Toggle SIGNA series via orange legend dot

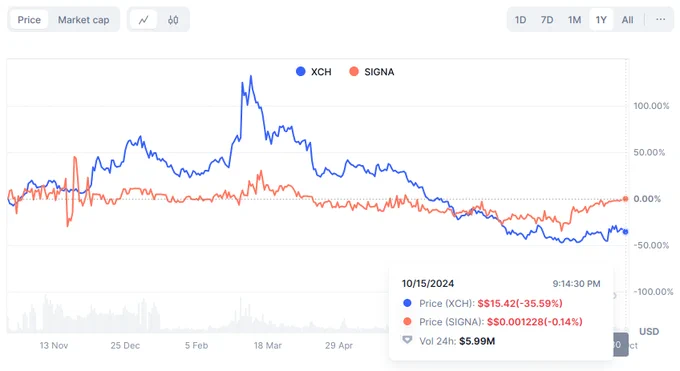[354, 72]
